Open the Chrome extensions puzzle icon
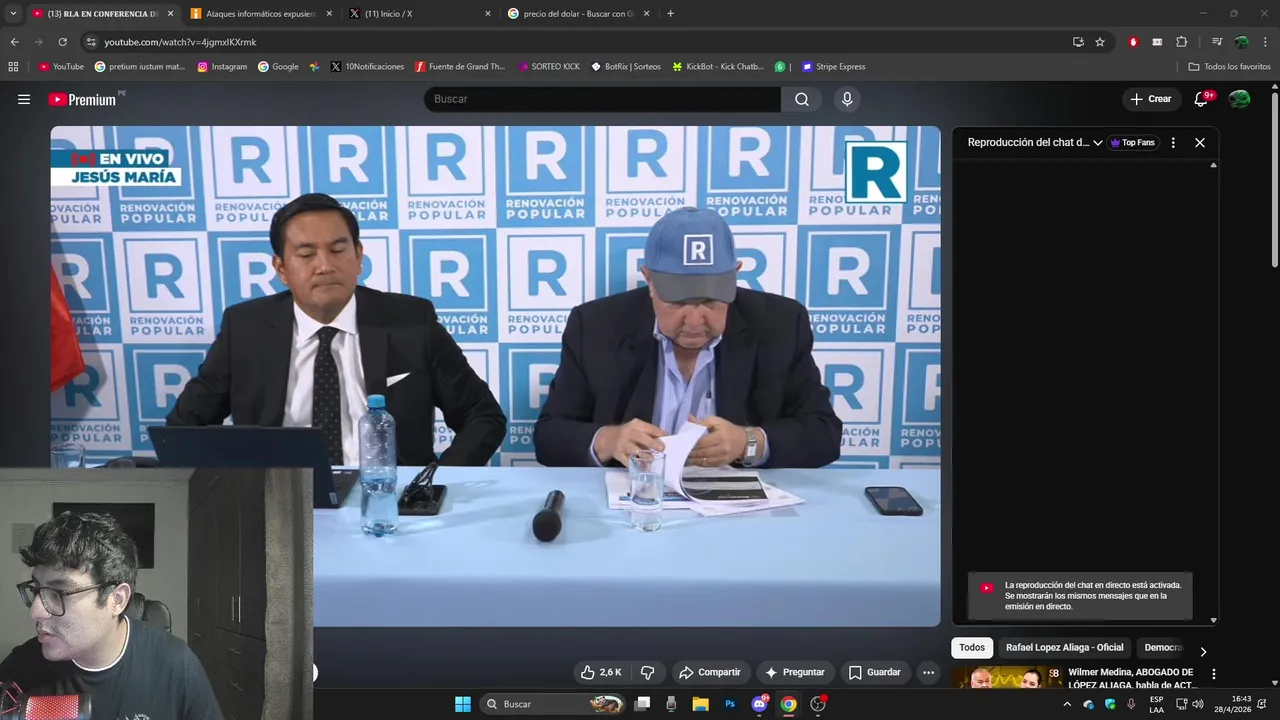This screenshot has height=720, width=1280. click(1181, 42)
